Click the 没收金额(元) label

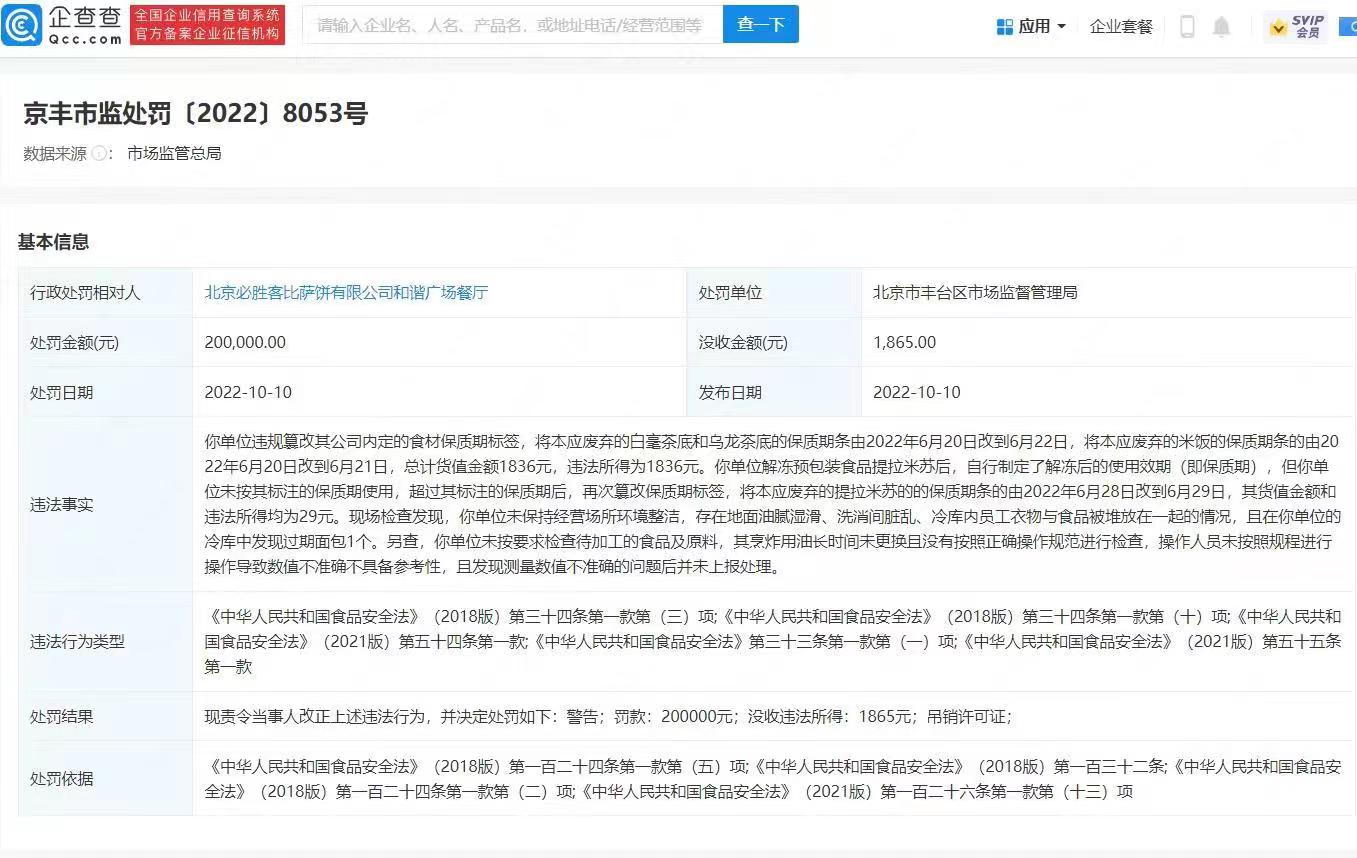click(x=743, y=343)
